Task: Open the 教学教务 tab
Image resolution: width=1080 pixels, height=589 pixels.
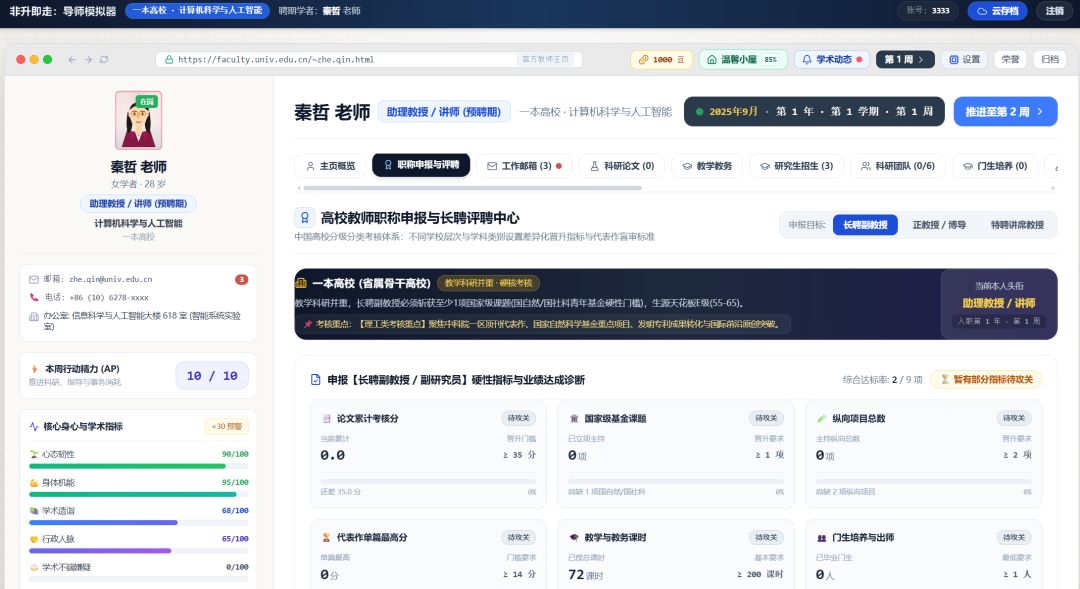Action: (x=707, y=166)
